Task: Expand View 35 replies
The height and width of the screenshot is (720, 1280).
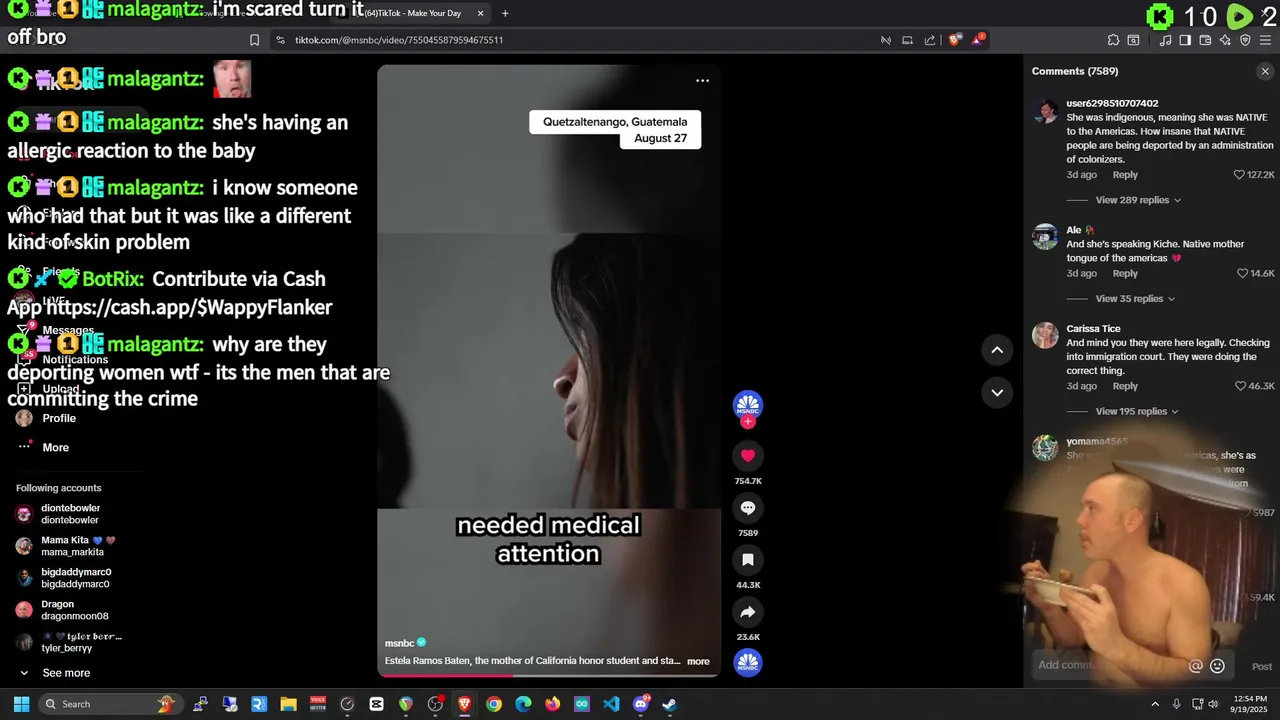Action: (1135, 299)
